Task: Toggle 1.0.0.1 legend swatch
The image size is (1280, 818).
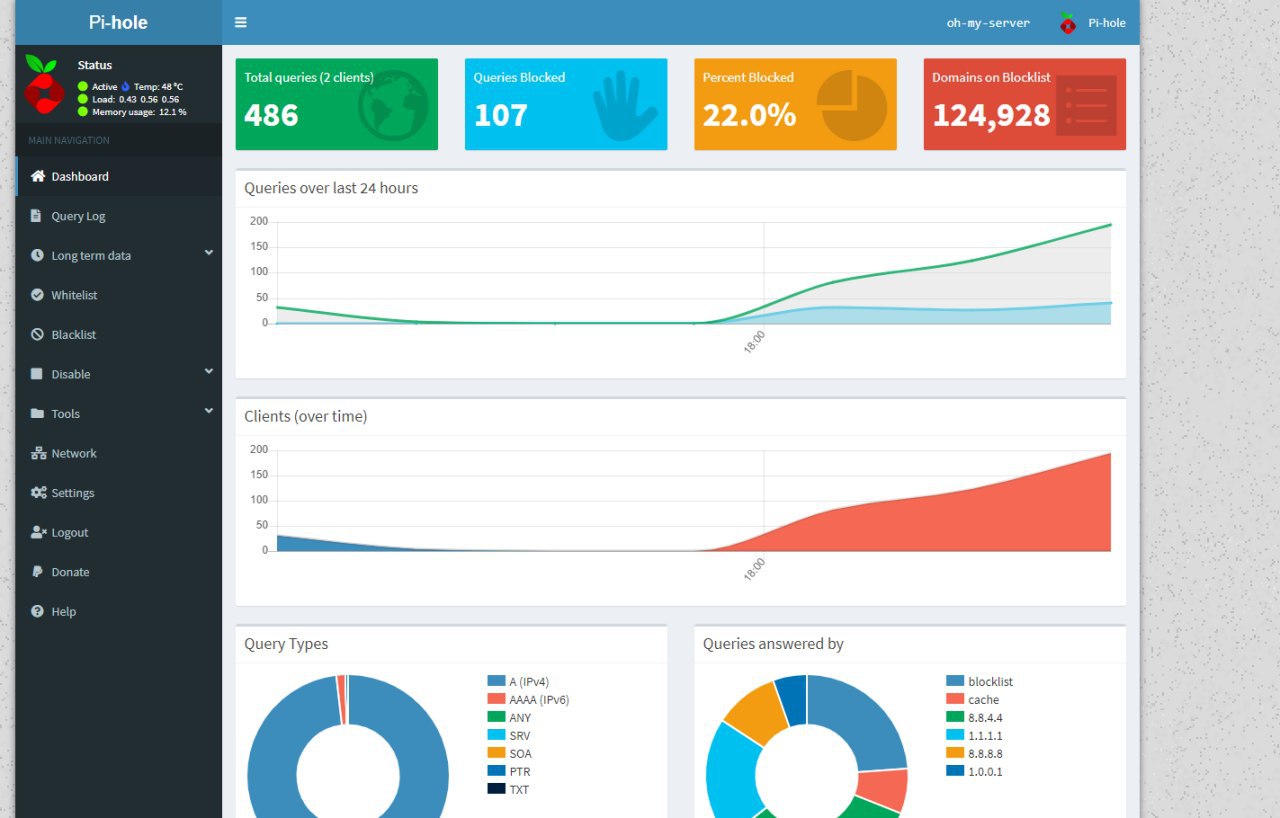Action: coord(955,772)
